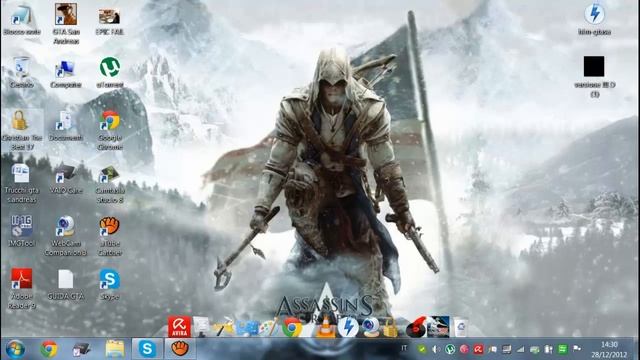
Task: Launch Adobe Reader 9 desktop shortcut
Action: pyautogui.click(x=22, y=288)
